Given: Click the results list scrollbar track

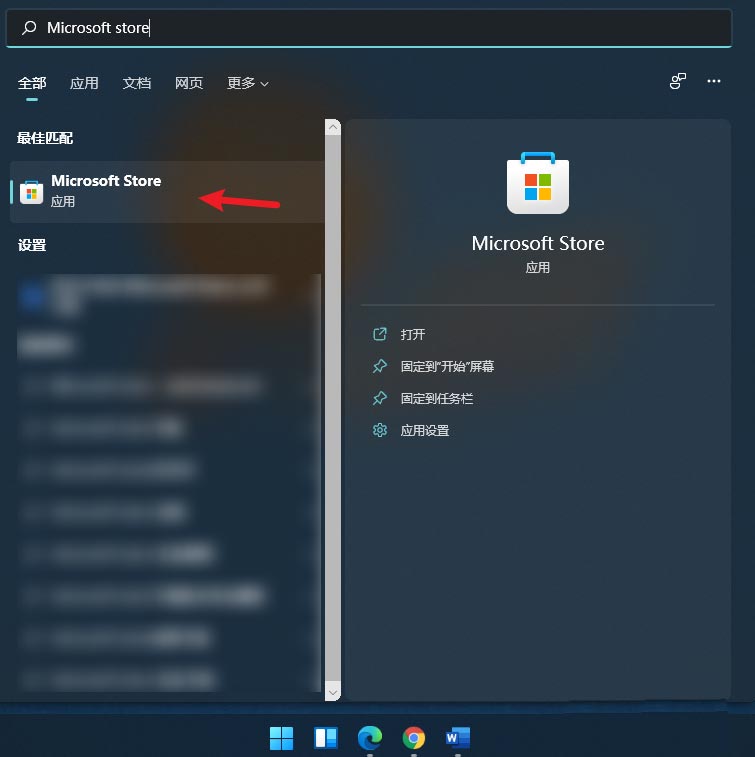Looking at the screenshot, I should [x=333, y=410].
